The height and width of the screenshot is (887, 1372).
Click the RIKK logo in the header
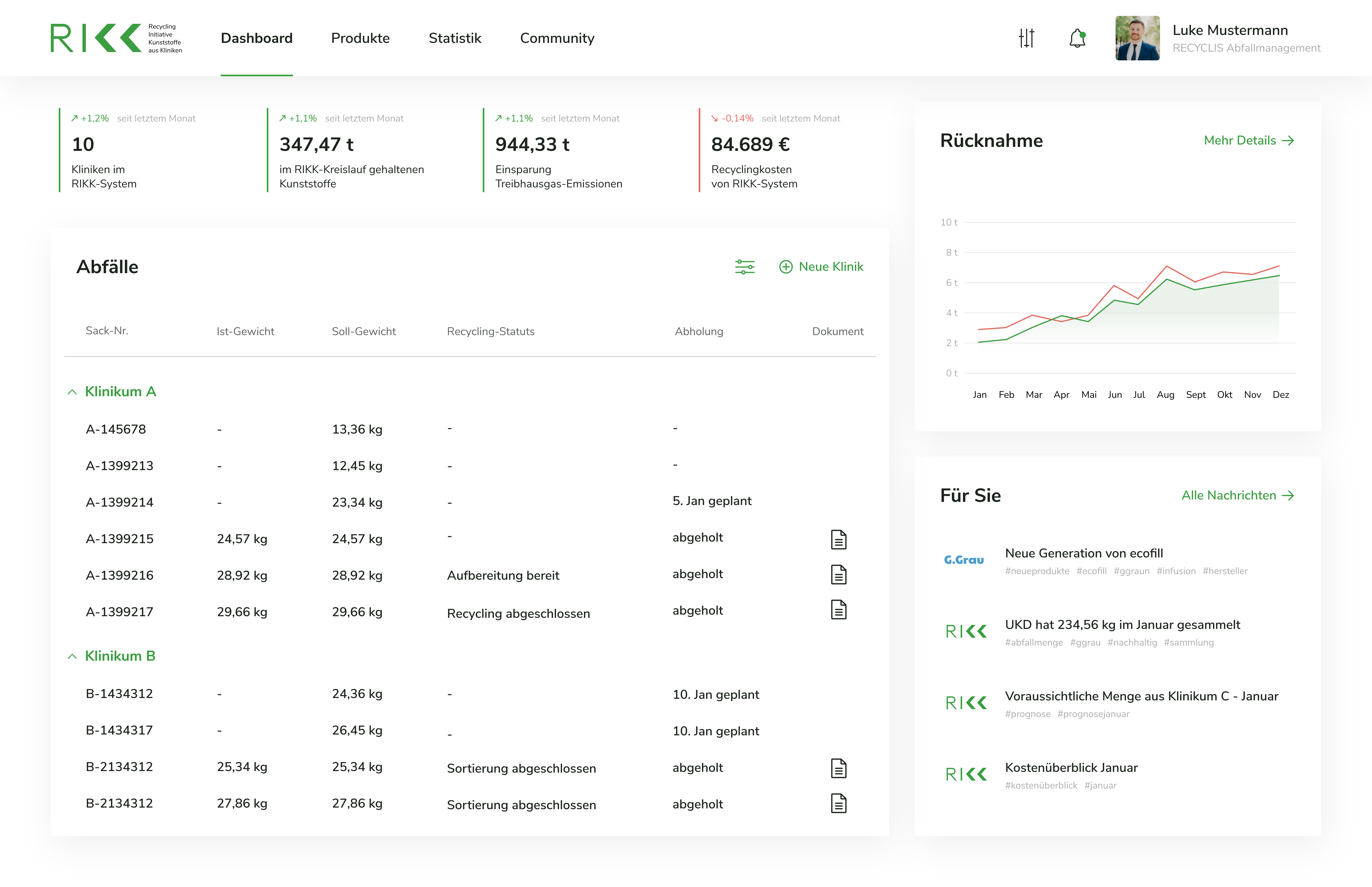click(x=116, y=38)
